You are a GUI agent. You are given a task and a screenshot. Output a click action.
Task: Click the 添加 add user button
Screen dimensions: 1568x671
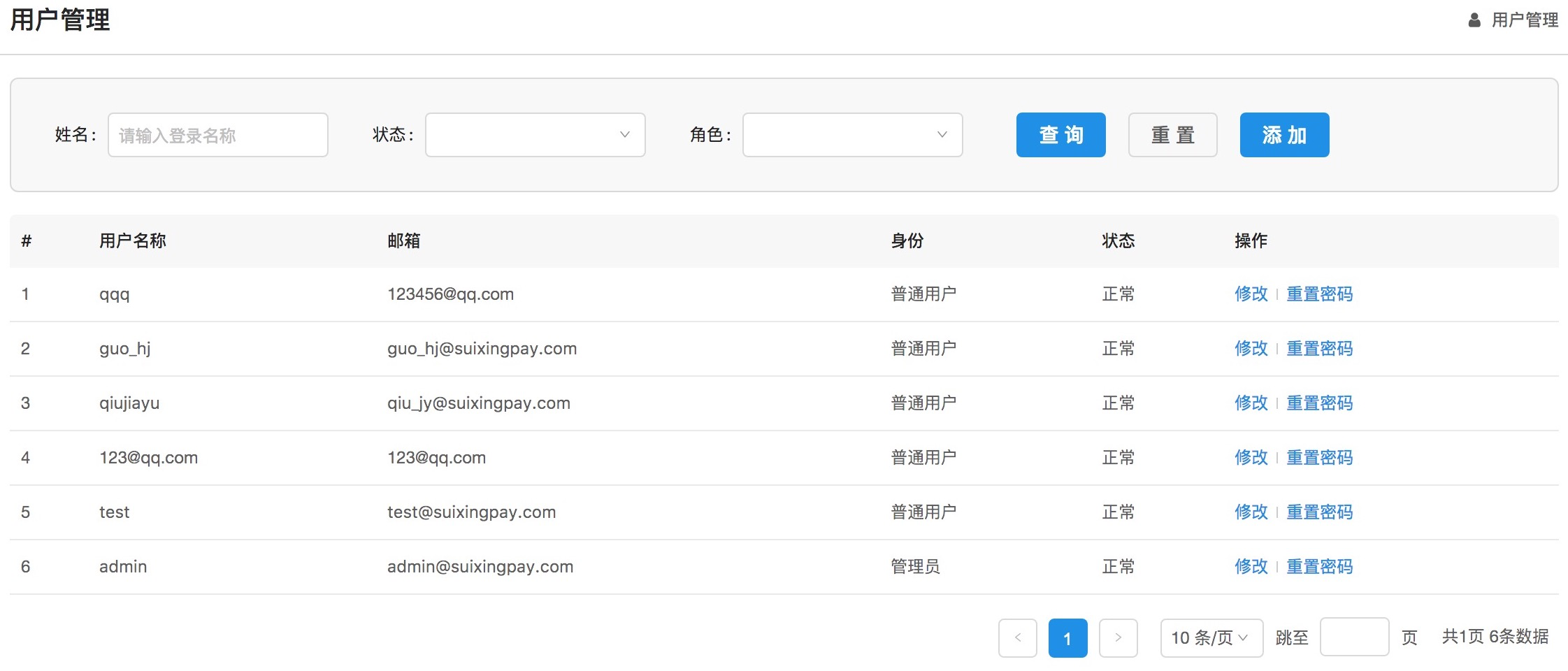click(1285, 135)
